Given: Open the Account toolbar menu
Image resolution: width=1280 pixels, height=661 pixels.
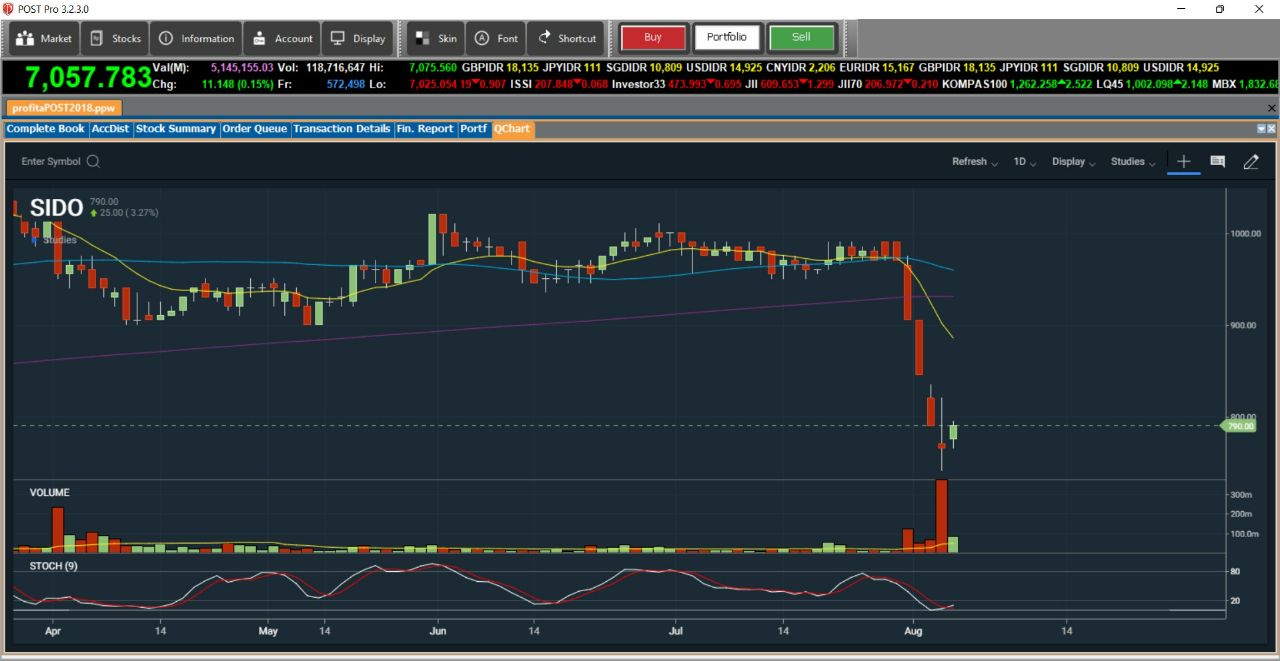Looking at the screenshot, I should tap(282, 38).
